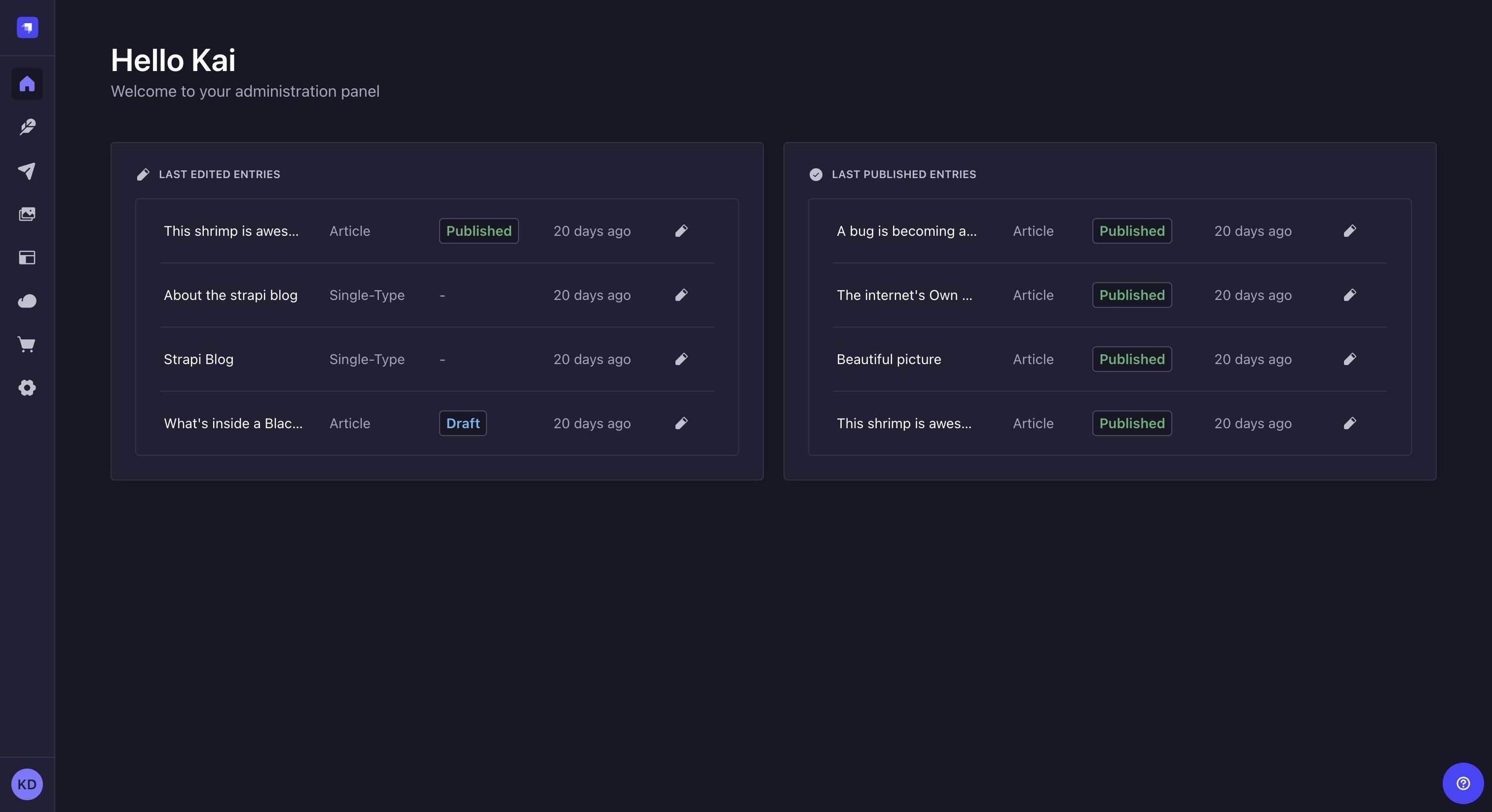The height and width of the screenshot is (812, 1492).
Task: Edit 'What's inside a Blac...' draft pencil
Action: [681, 423]
